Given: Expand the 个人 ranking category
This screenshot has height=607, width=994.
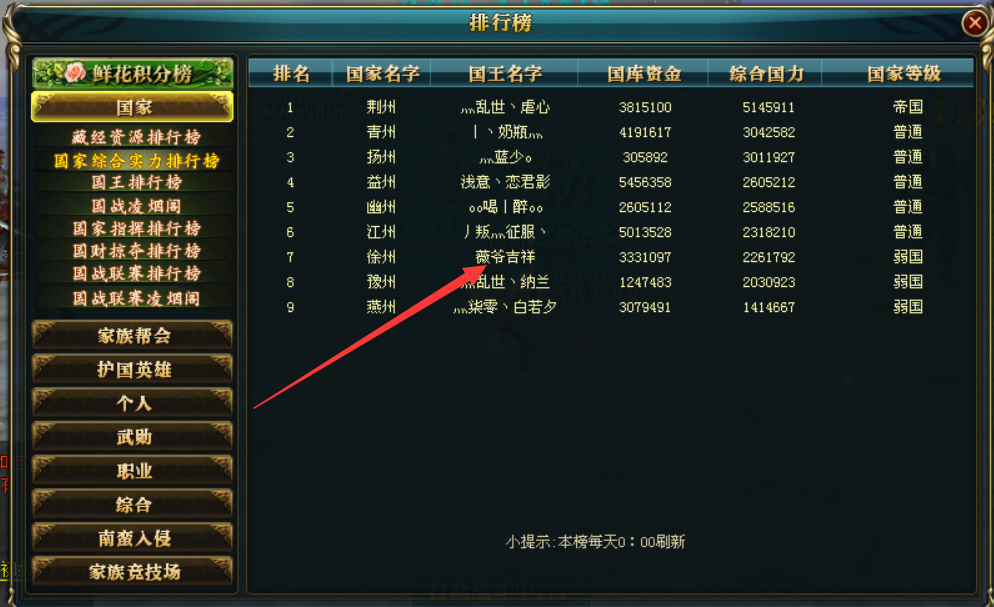Looking at the screenshot, I should pyautogui.click(x=133, y=402).
